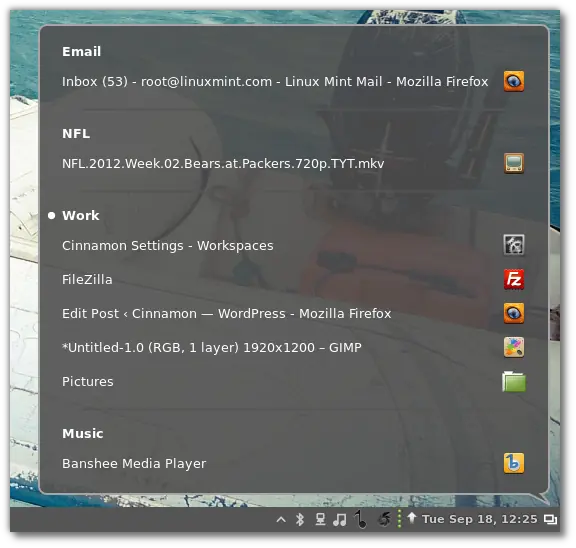Image resolution: width=576 pixels, height=548 pixels.
Task: Open the calendar from Tue Sep 18 clock
Action: coord(479,519)
